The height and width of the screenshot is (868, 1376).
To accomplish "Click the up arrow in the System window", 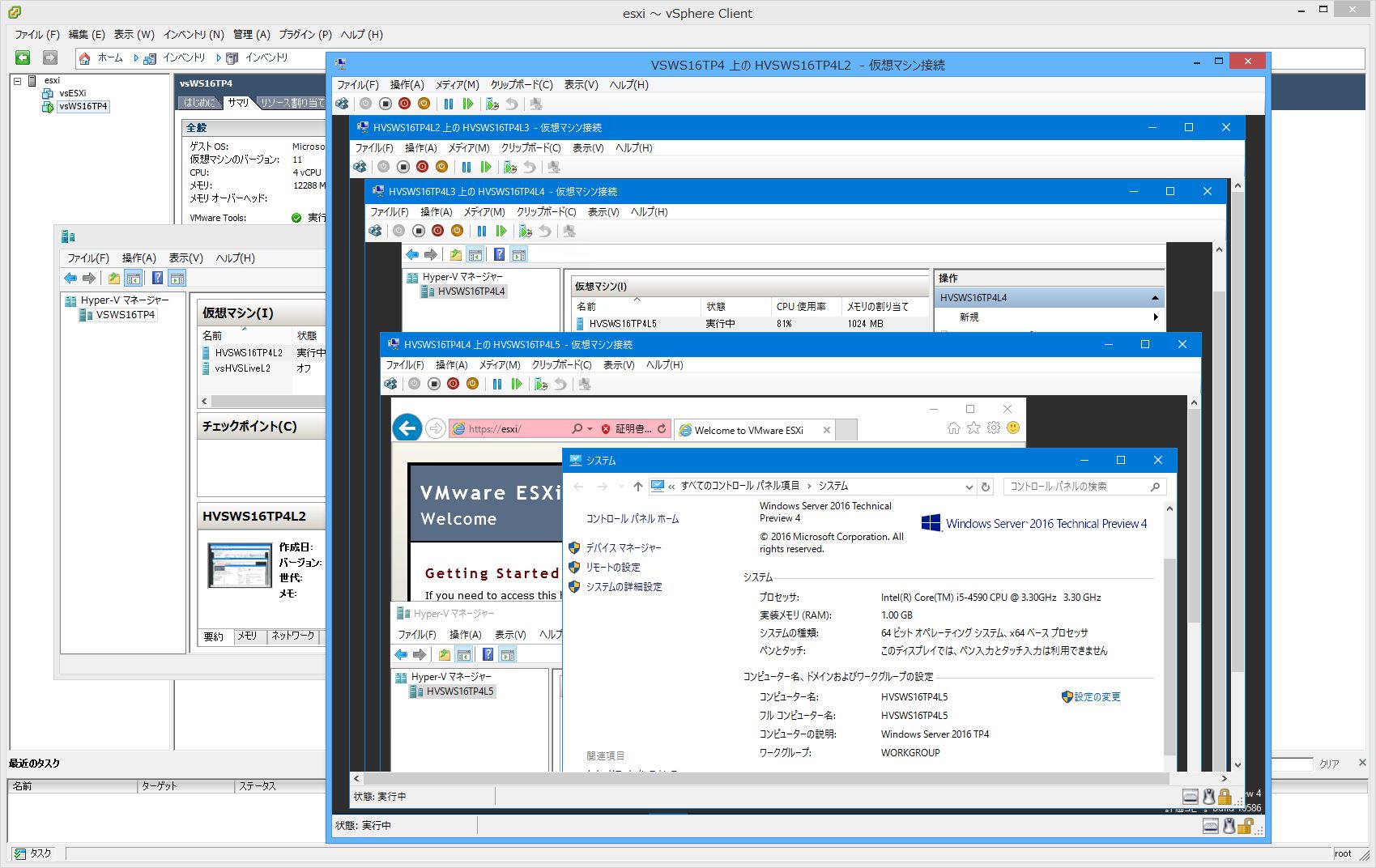I will (638, 487).
